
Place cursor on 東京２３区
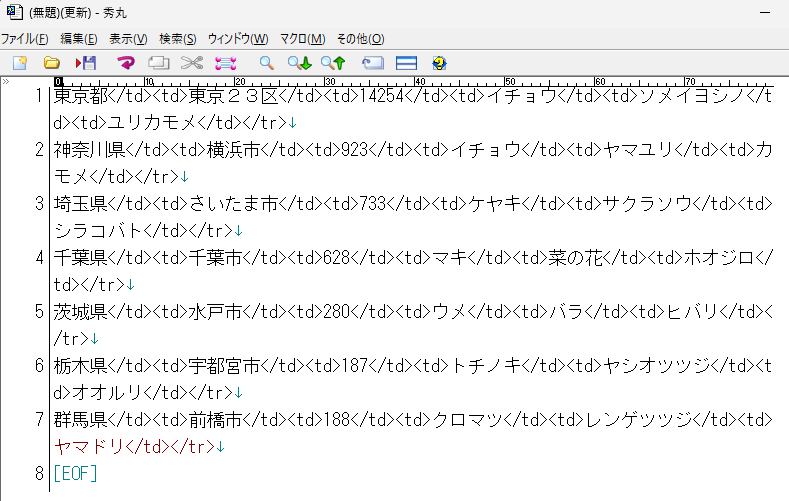click(233, 96)
